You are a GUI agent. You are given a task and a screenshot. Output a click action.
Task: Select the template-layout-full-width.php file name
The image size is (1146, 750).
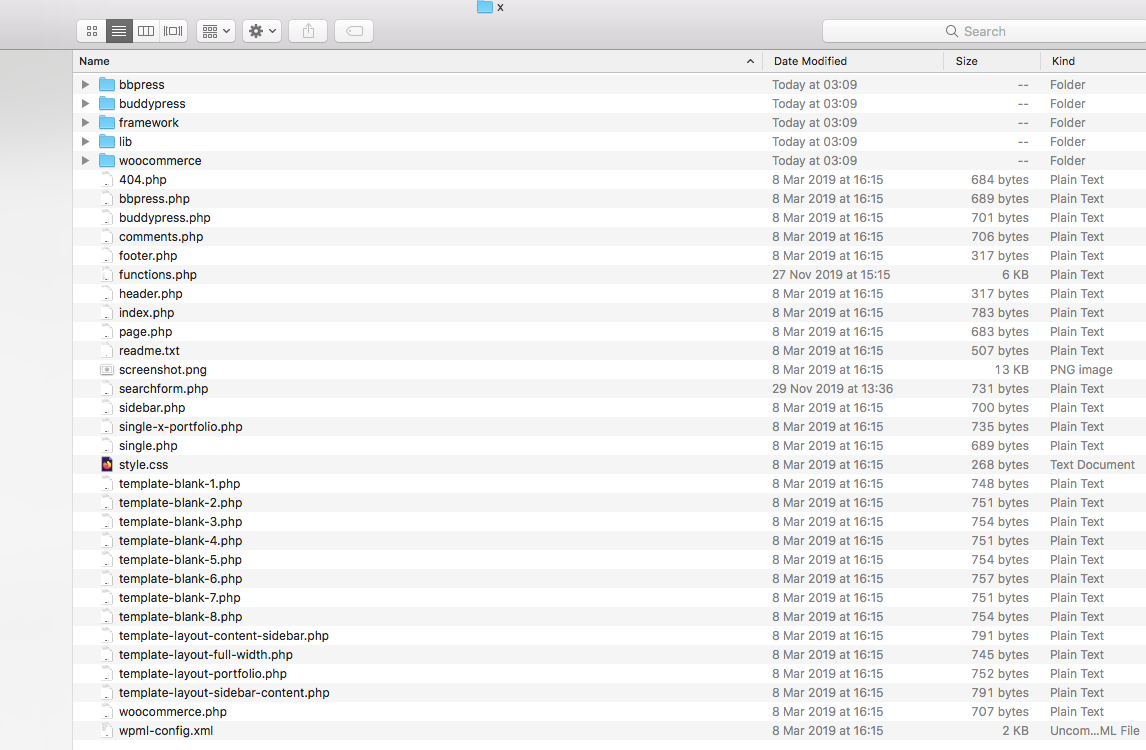(206, 655)
